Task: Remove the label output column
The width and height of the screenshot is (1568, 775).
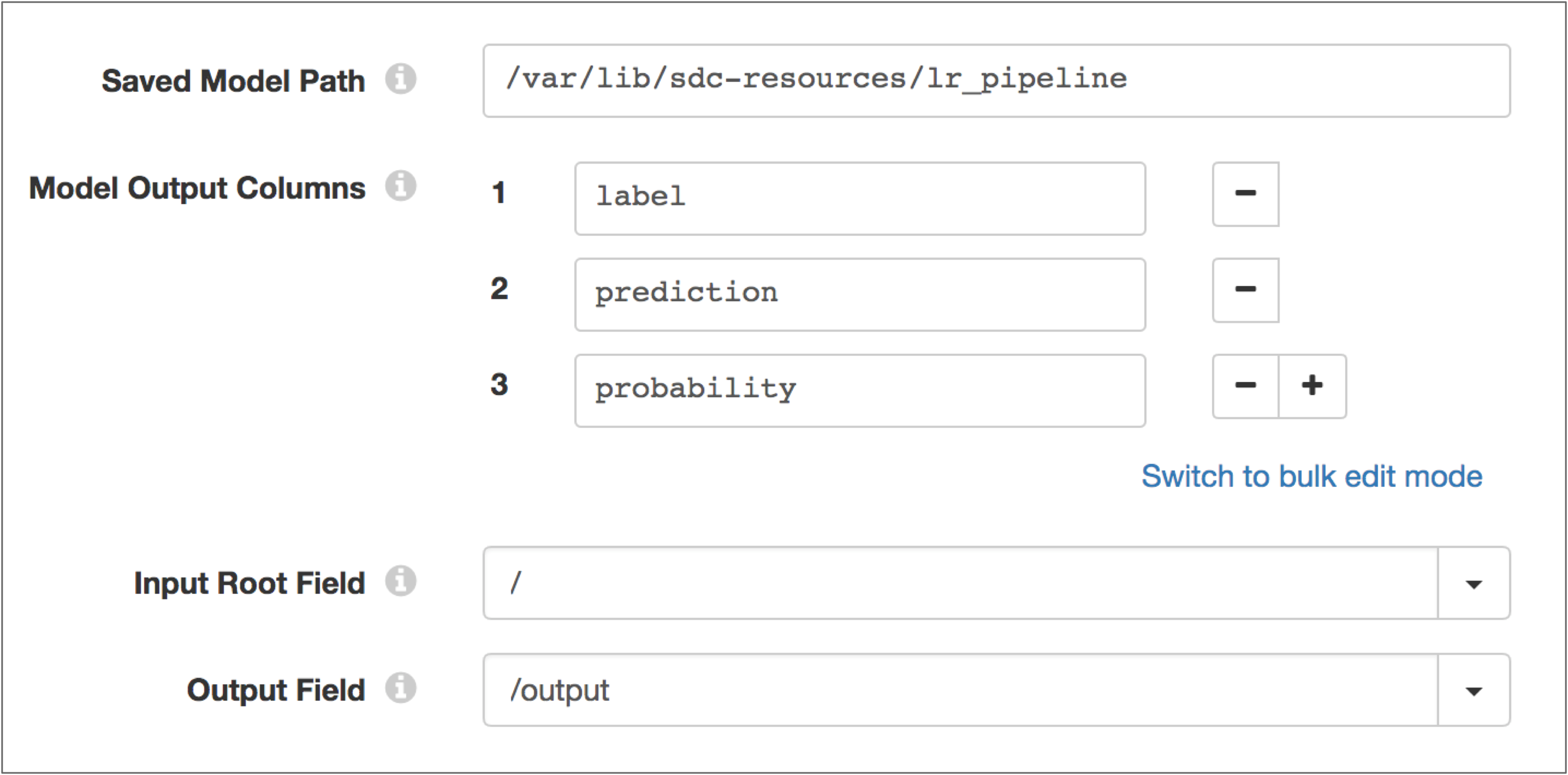Action: pyautogui.click(x=1246, y=194)
